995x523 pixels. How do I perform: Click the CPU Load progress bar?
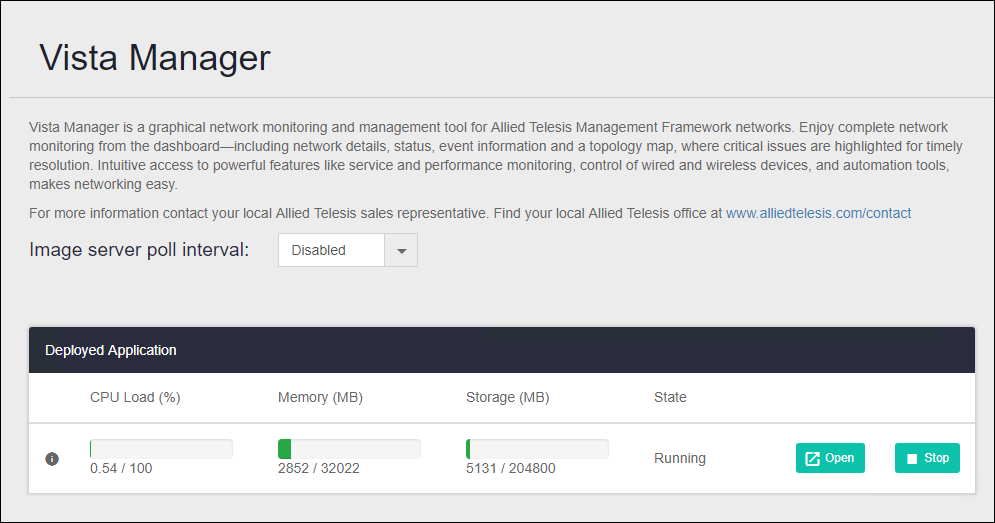coord(161,449)
